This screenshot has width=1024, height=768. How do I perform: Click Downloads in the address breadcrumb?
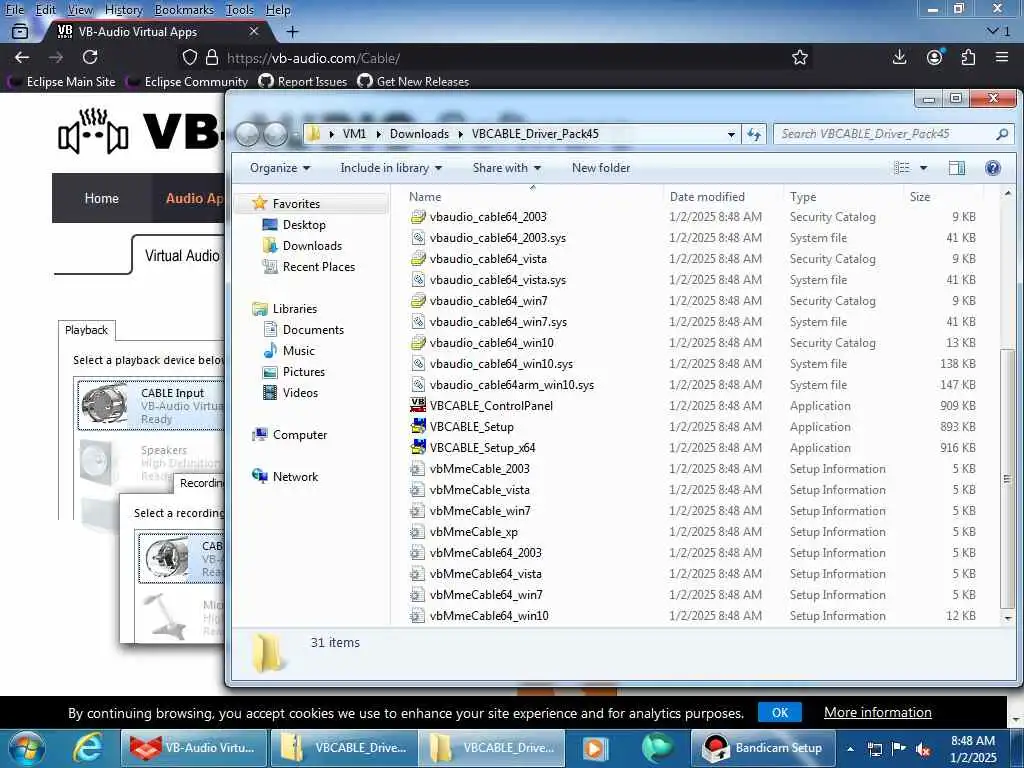pos(419,134)
